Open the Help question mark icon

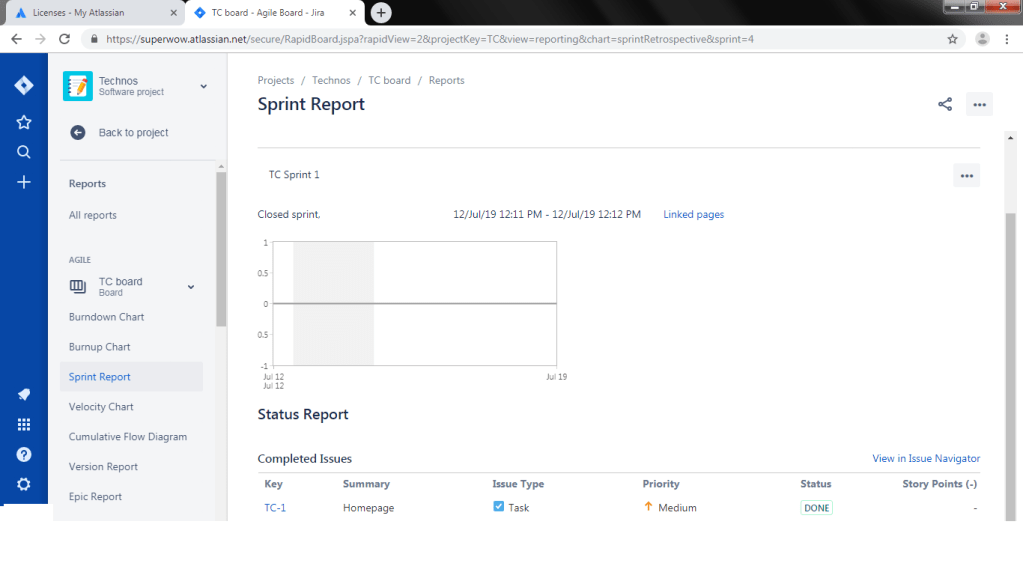click(x=24, y=454)
